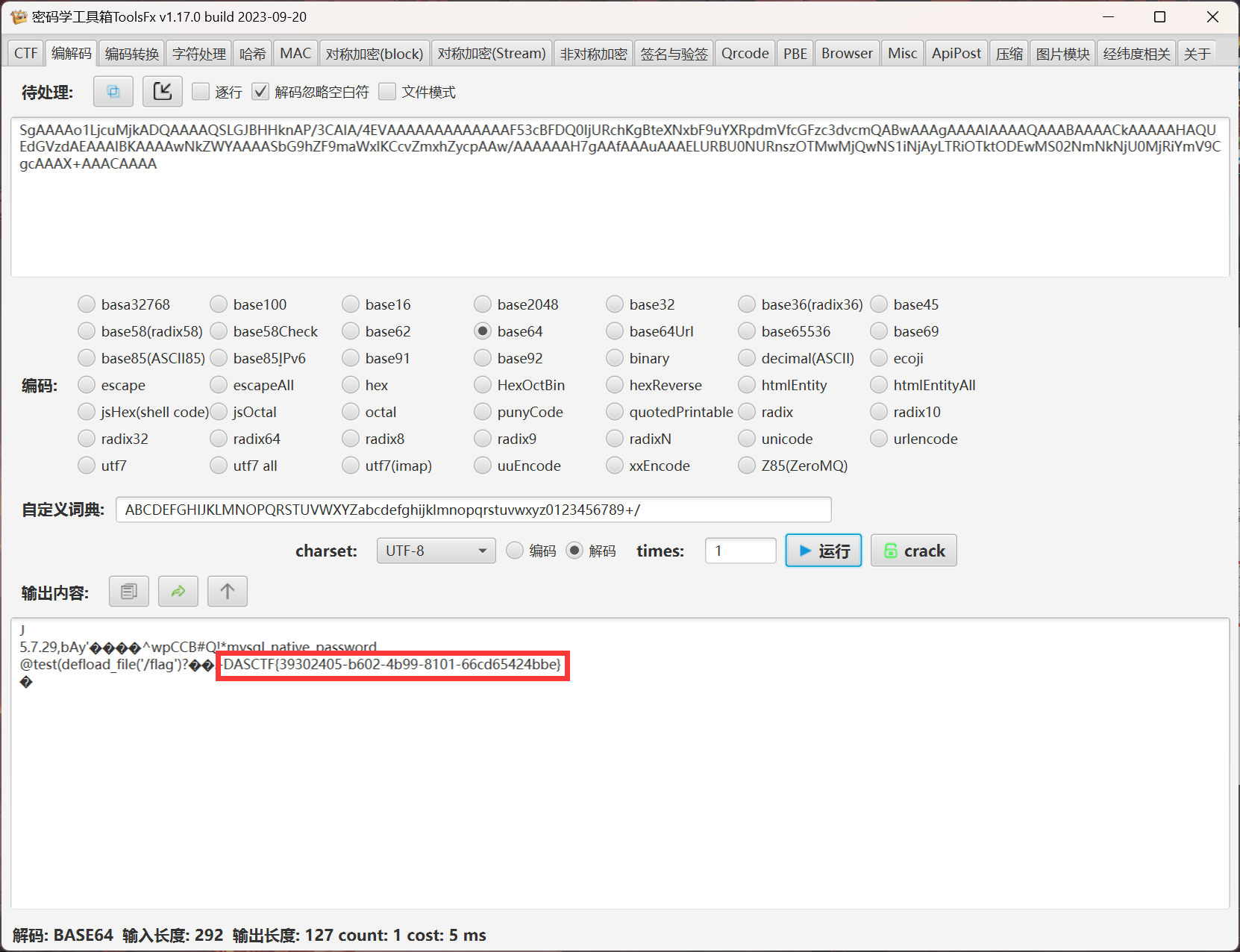Open 签名与验签 tab
The height and width of the screenshot is (952, 1240).
point(674,54)
